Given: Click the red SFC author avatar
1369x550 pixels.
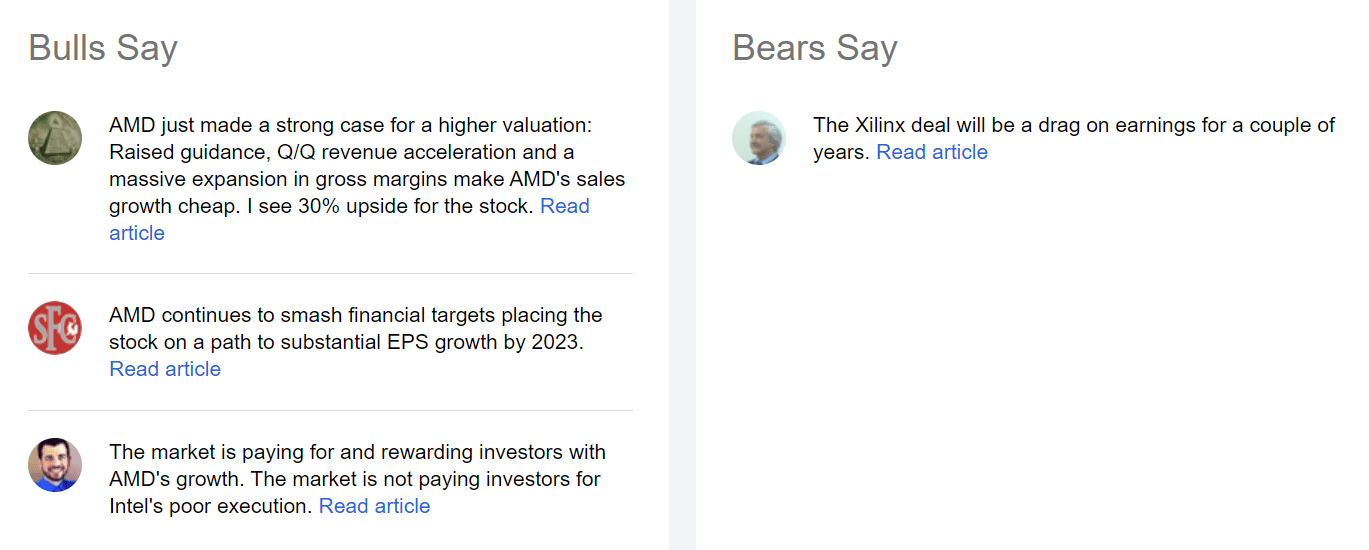Looking at the screenshot, I should 55,327.
